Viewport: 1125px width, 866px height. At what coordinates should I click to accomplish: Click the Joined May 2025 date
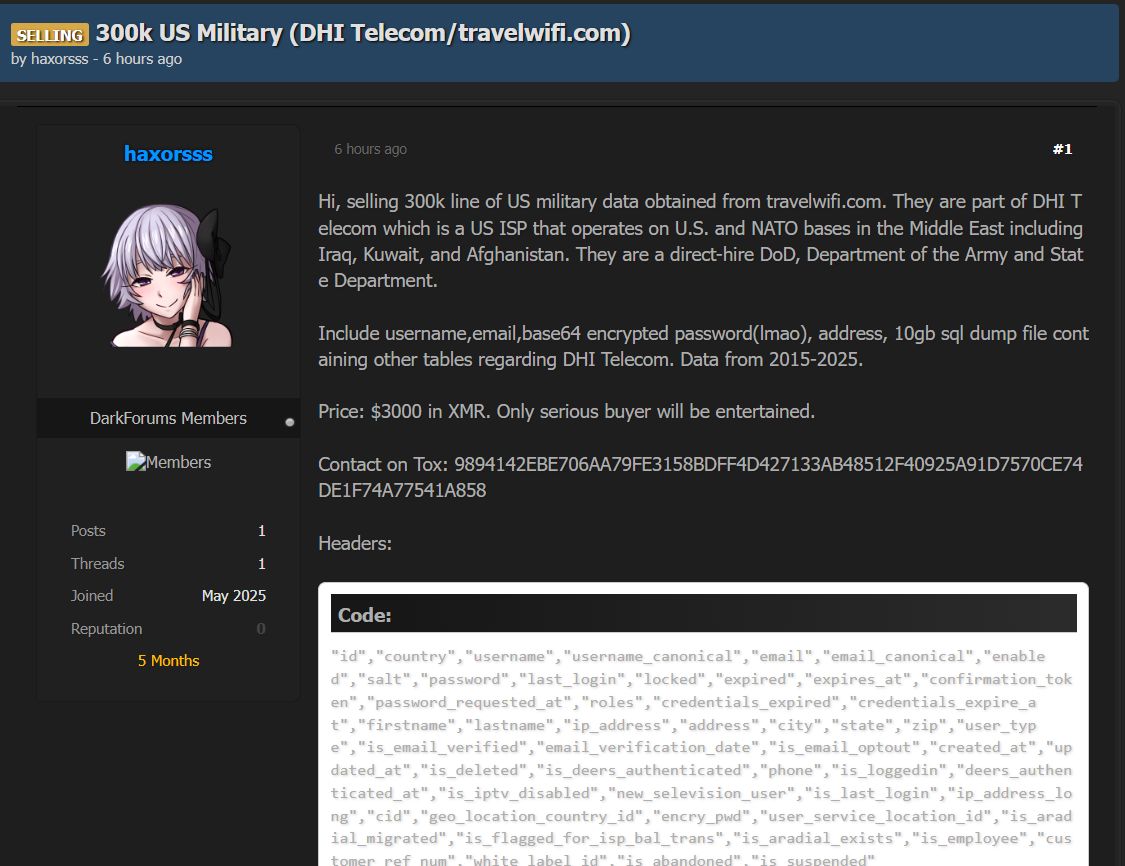point(233,596)
